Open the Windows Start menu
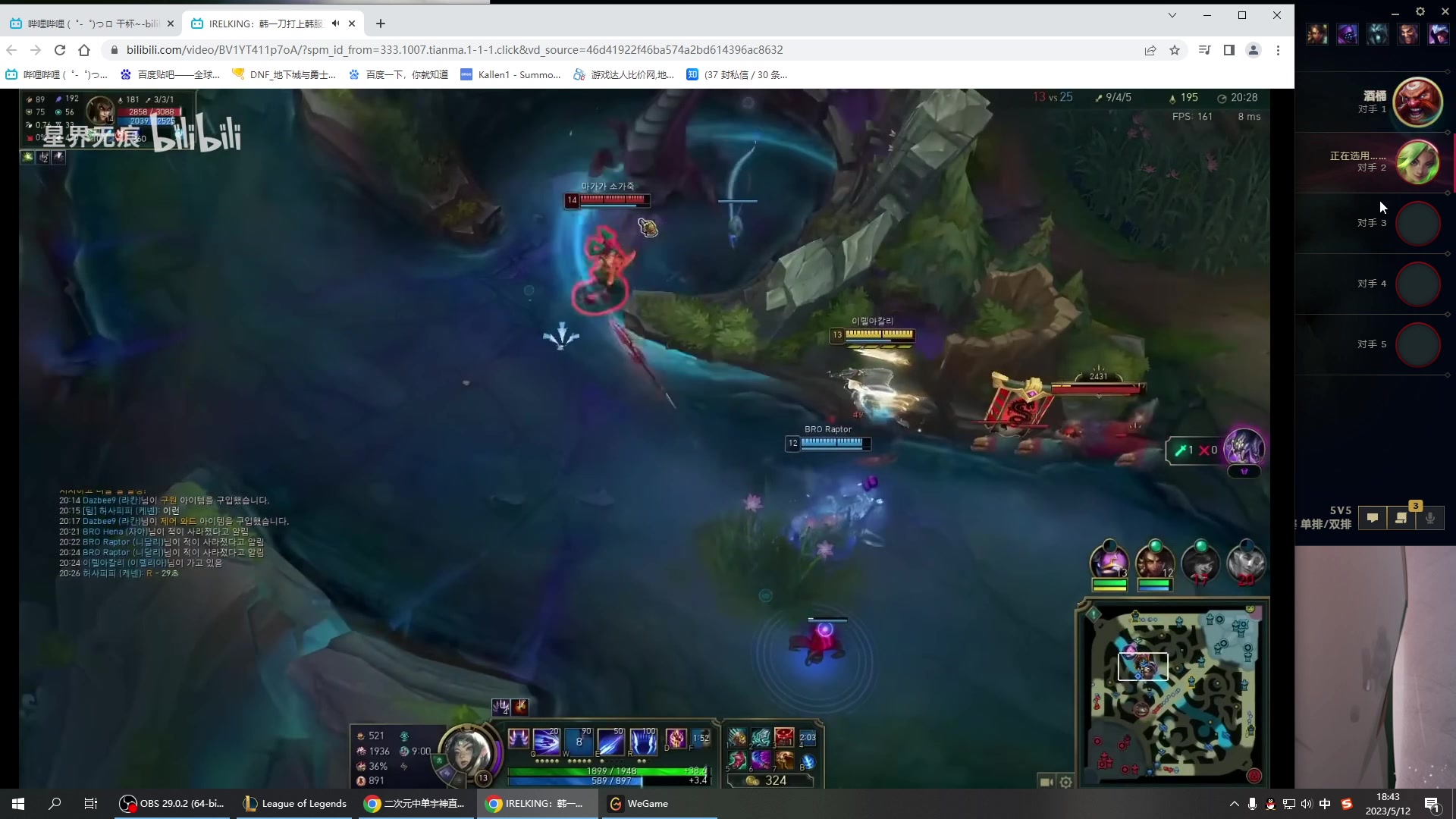The width and height of the screenshot is (1456, 819). [18, 804]
